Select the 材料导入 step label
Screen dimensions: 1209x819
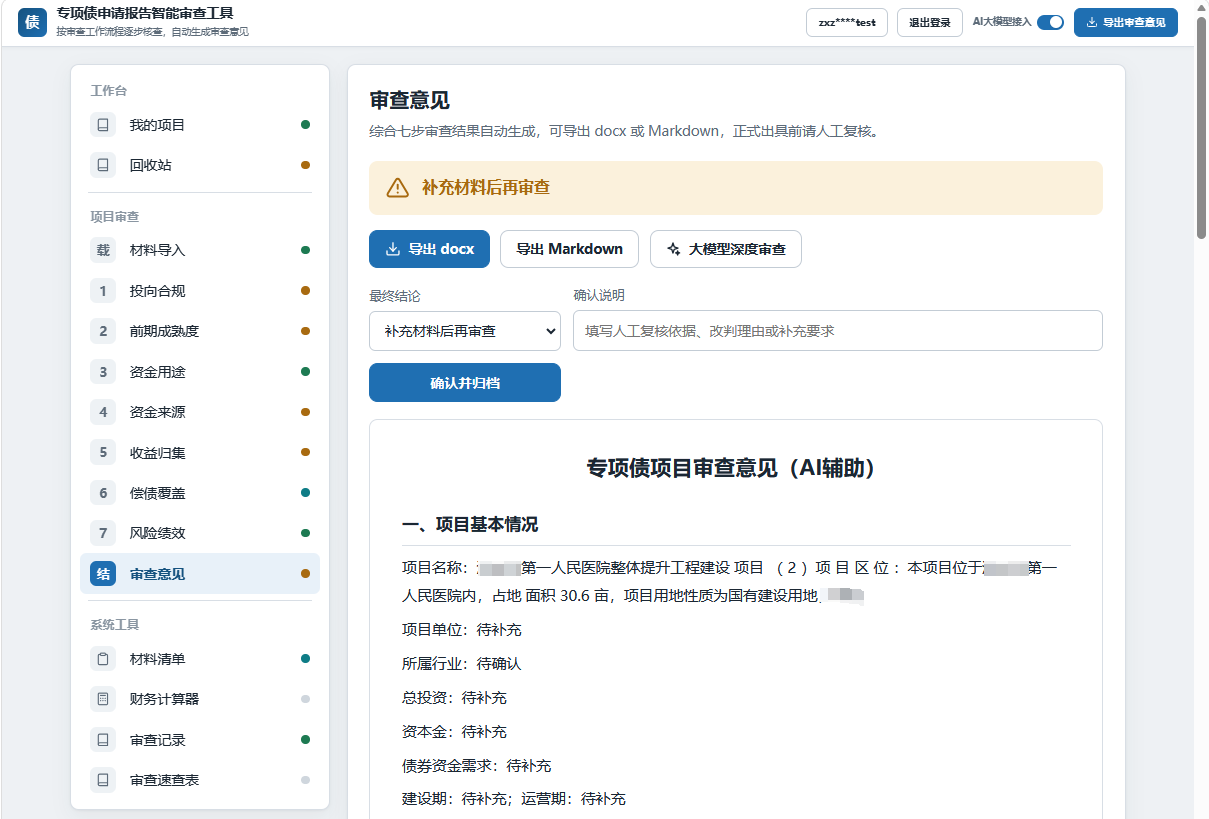pos(158,250)
